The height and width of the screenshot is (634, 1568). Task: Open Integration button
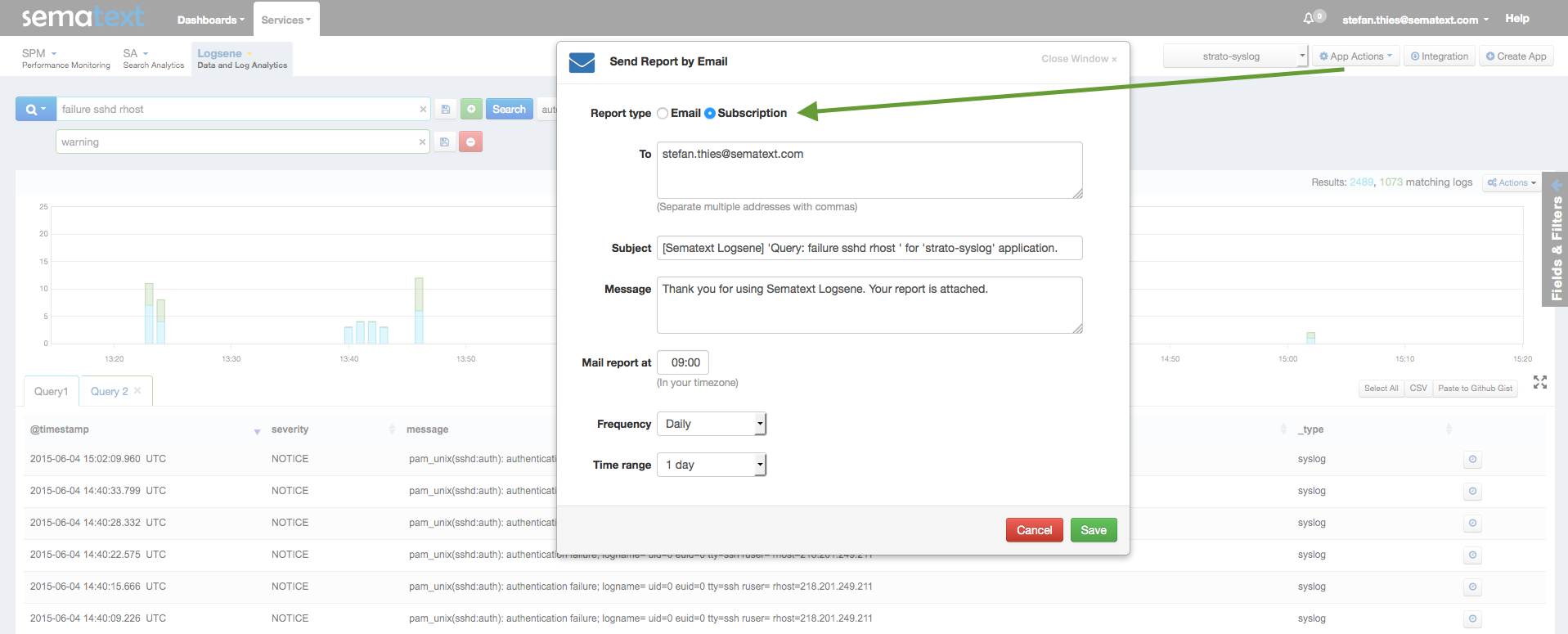1440,56
